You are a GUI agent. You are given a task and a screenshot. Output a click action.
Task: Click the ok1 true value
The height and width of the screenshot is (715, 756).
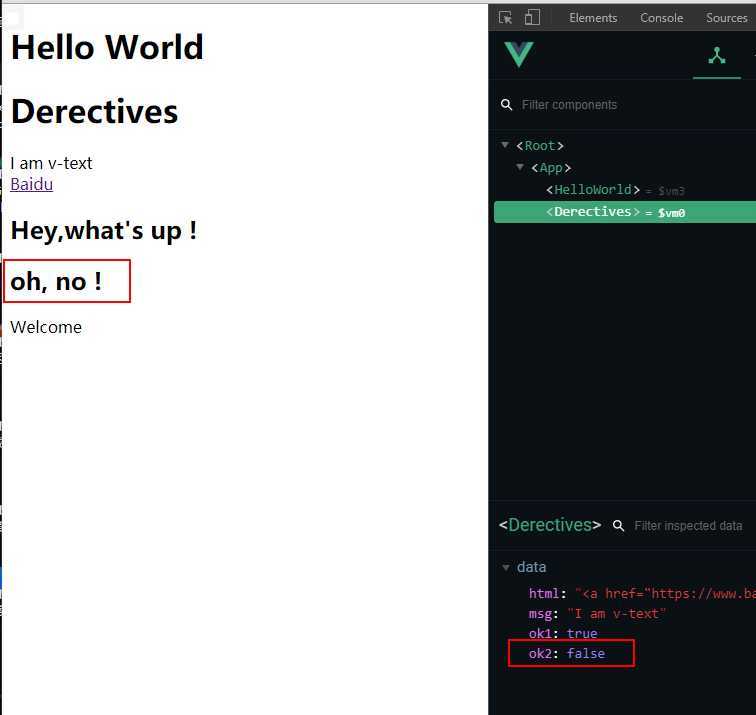click(582, 633)
